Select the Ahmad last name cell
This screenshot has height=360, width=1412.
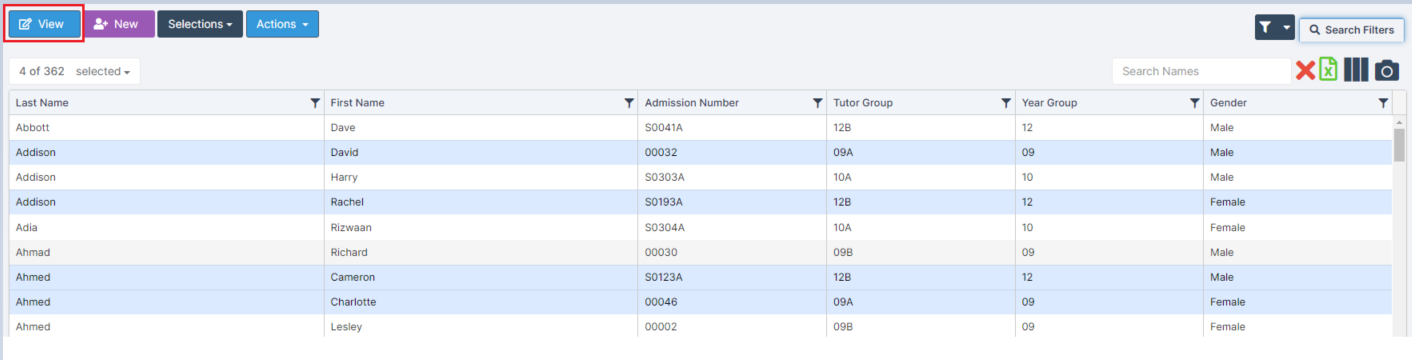tap(33, 252)
